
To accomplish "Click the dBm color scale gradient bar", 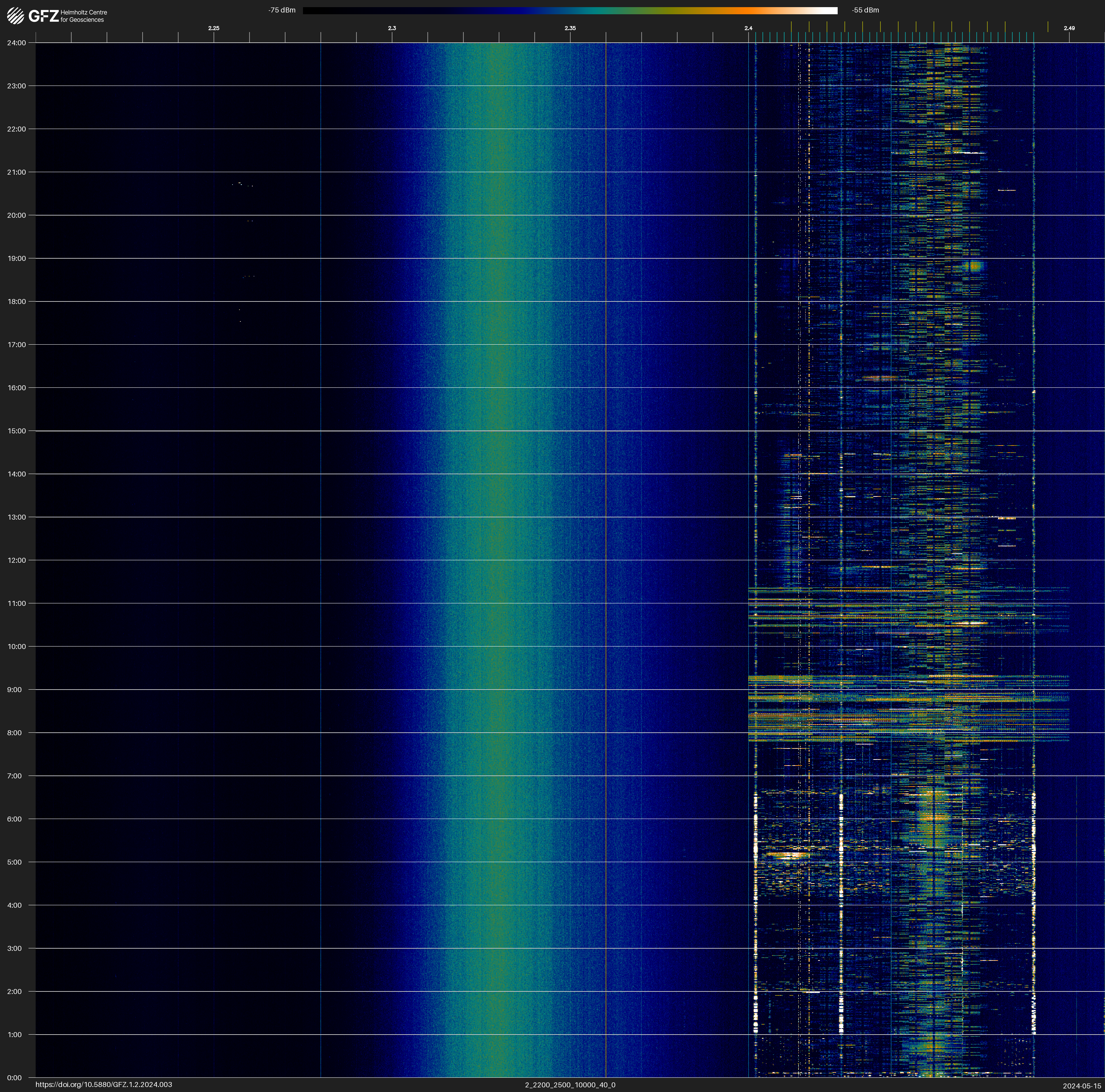I will pyautogui.click(x=570, y=10).
